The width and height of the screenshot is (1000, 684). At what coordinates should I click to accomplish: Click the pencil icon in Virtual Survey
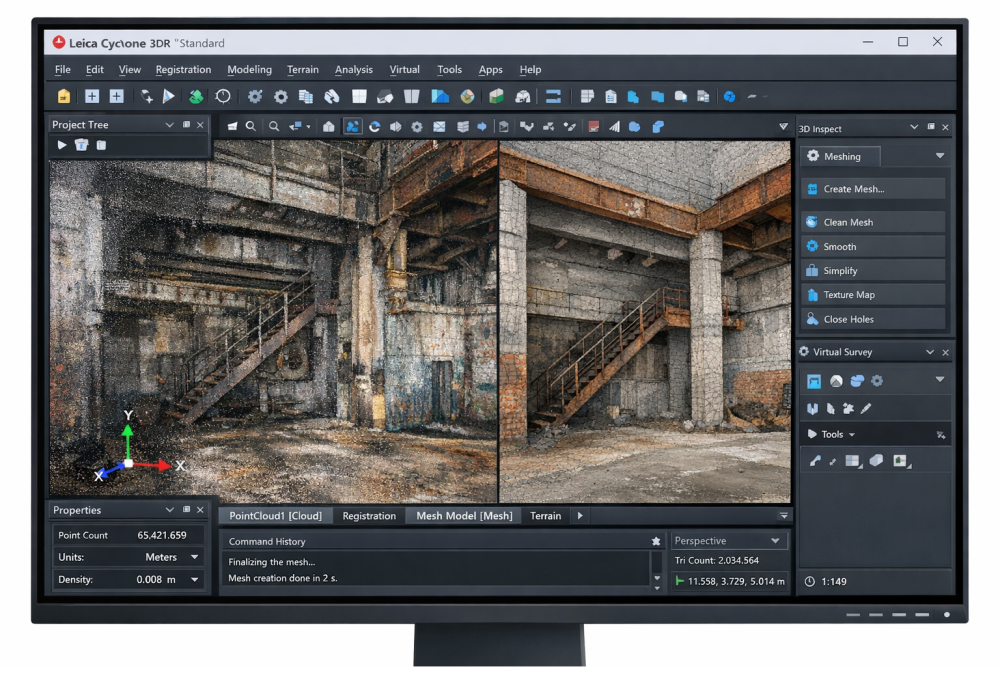click(866, 408)
